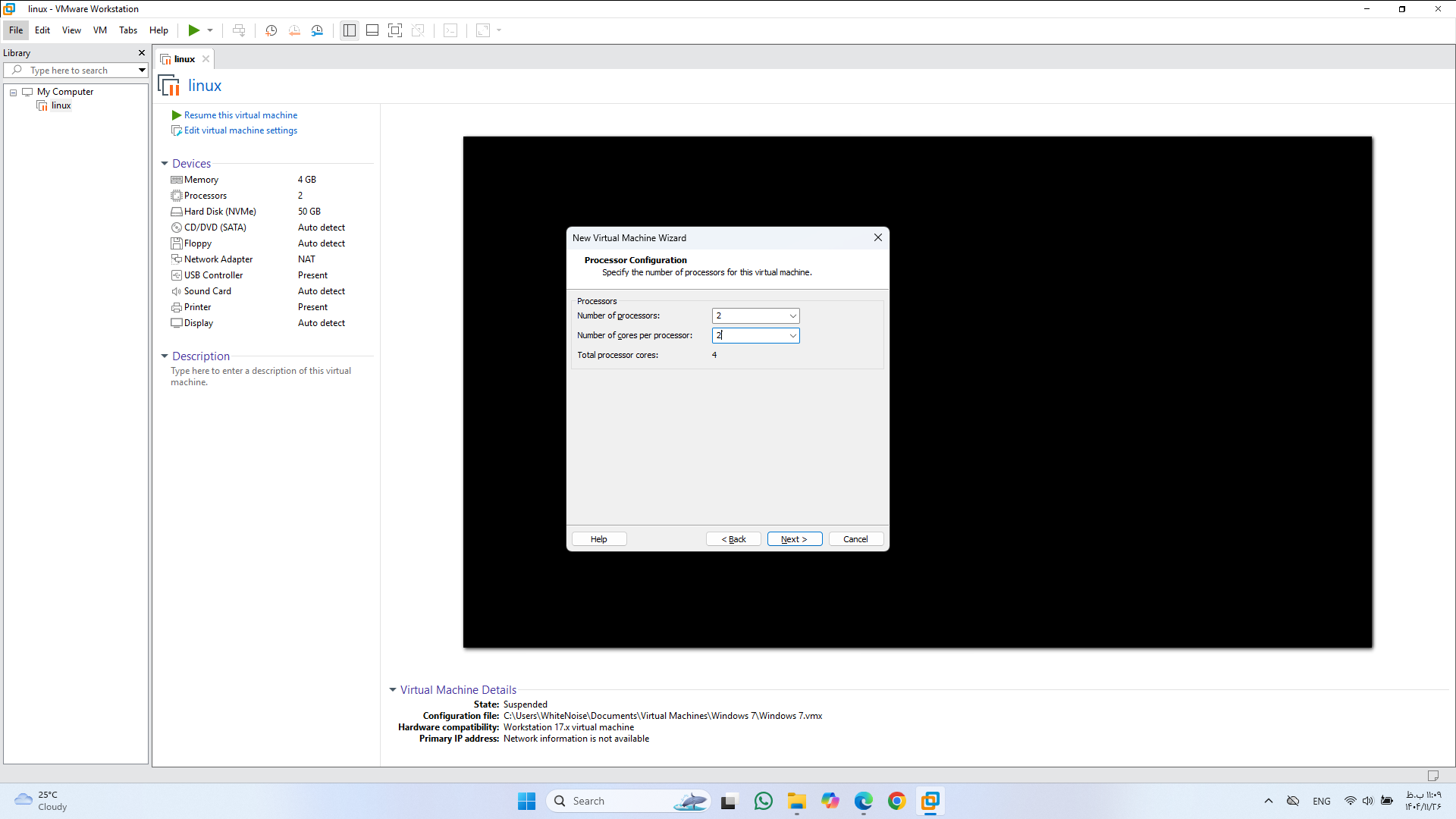Open the Tabs menu

[x=128, y=30]
